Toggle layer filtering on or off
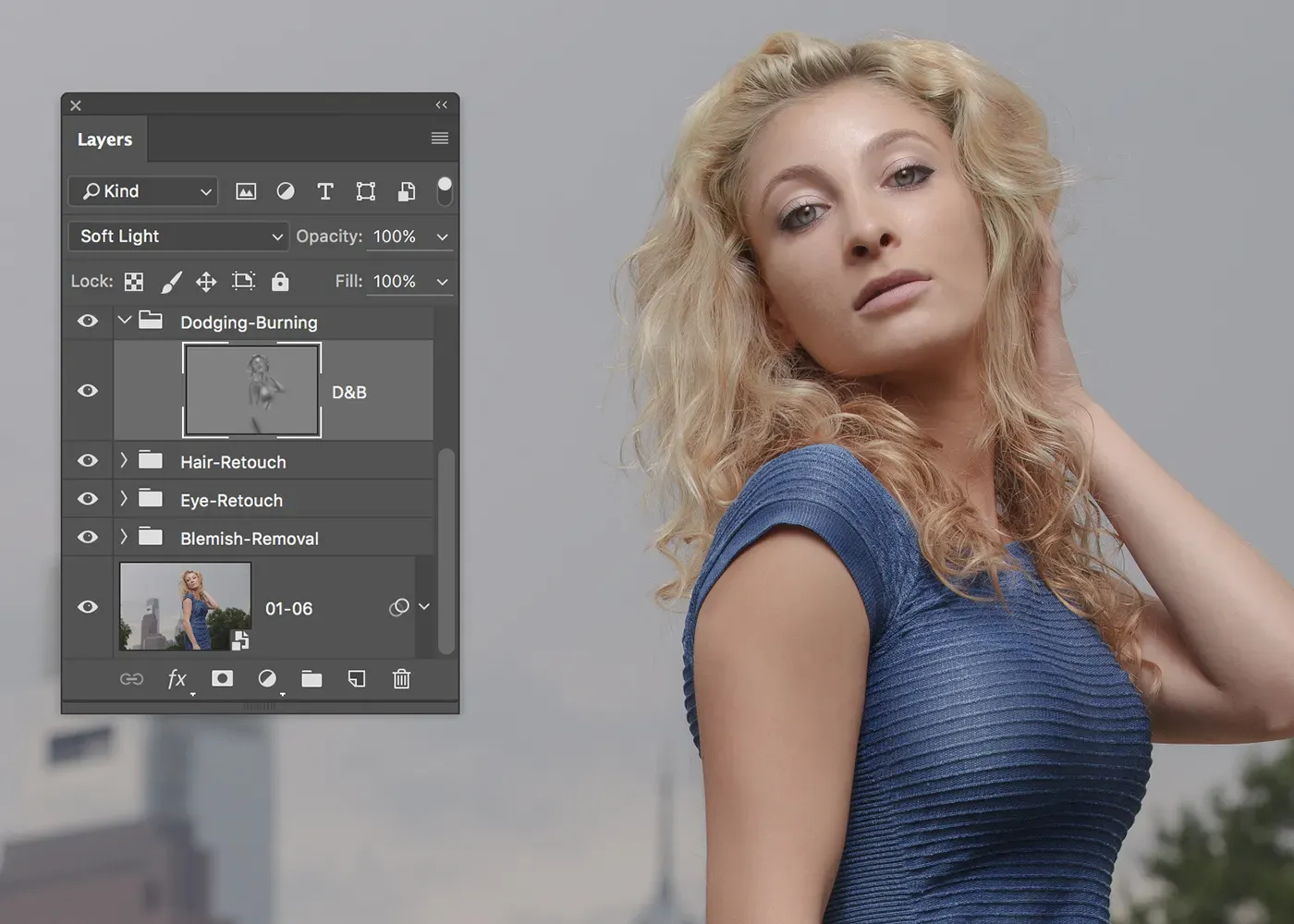 [x=445, y=190]
